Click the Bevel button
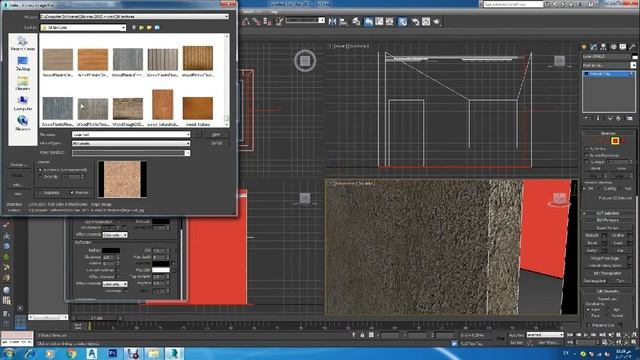This screenshot has width=640, height=360. (592, 243)
